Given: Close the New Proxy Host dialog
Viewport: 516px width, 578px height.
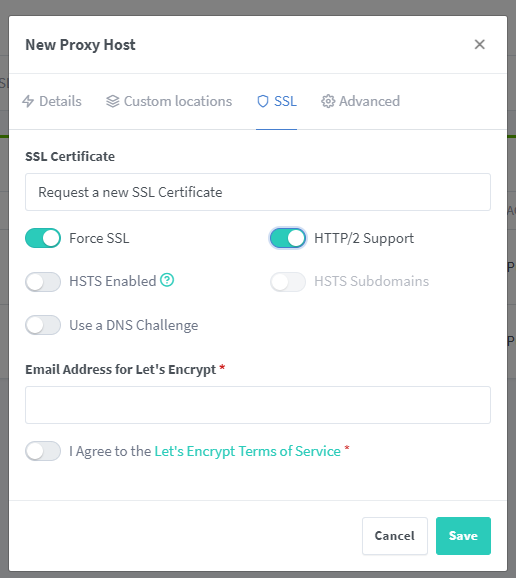Looking at the screenshot, I should click(480, 45).
